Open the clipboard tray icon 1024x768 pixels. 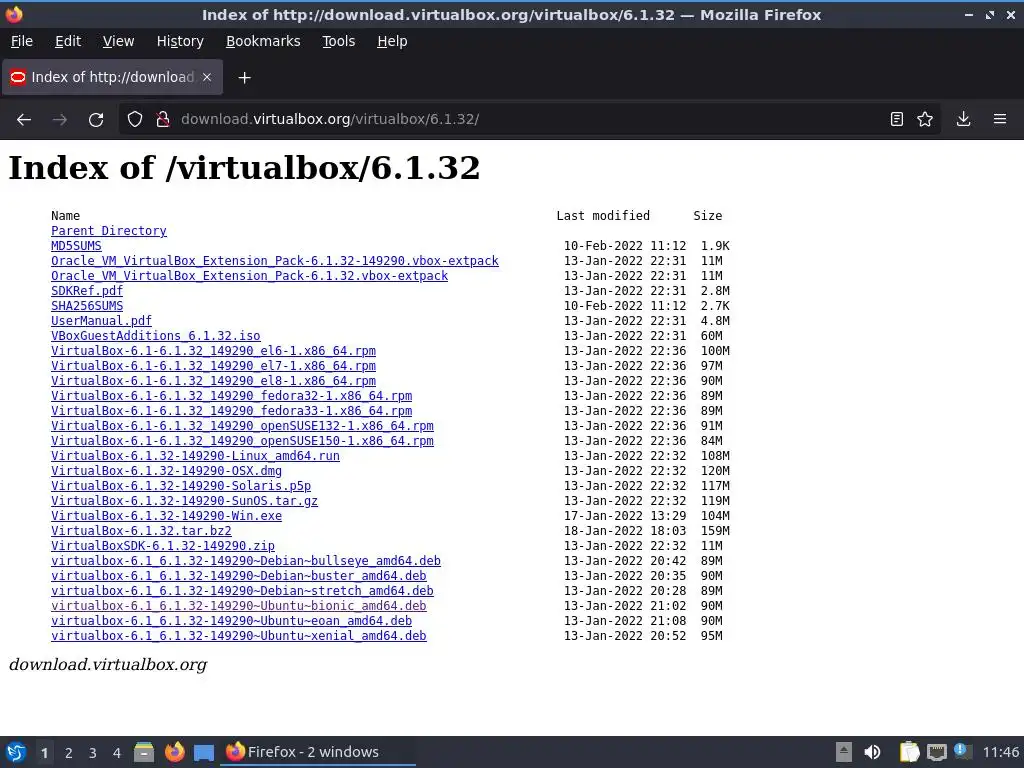pos(908,752)
